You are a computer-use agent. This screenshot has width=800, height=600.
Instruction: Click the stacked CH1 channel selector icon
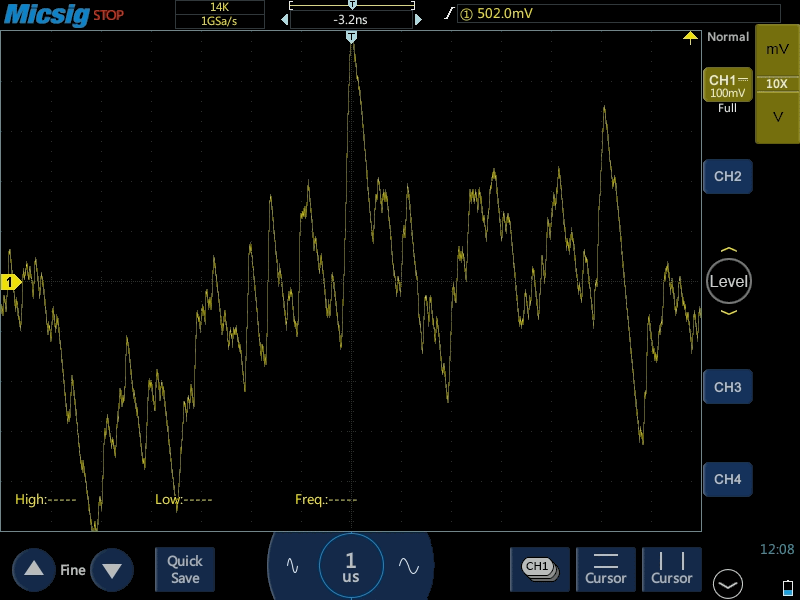click(539, 568)
